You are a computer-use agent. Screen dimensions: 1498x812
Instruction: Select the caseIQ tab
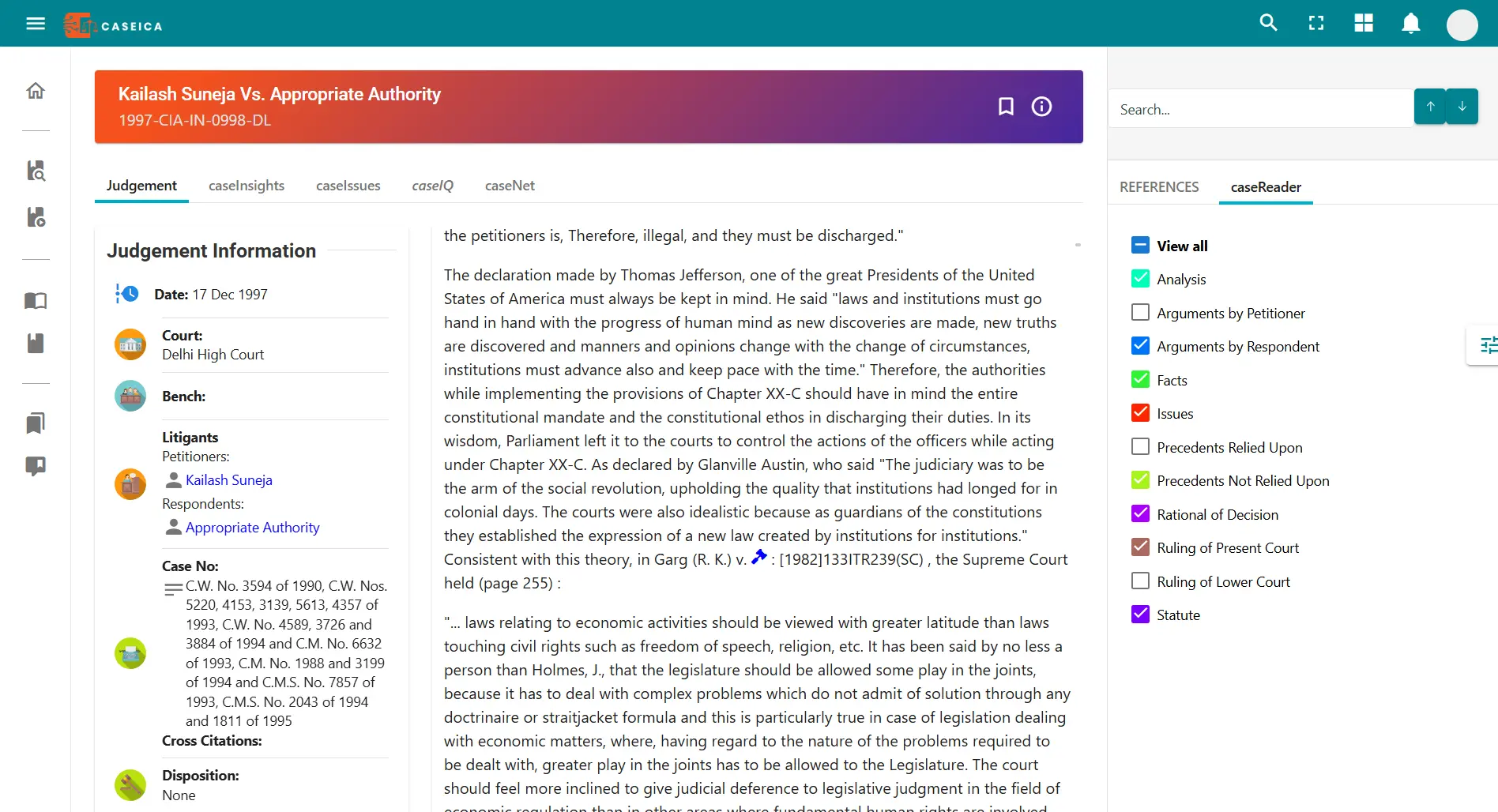click(433, 186)
